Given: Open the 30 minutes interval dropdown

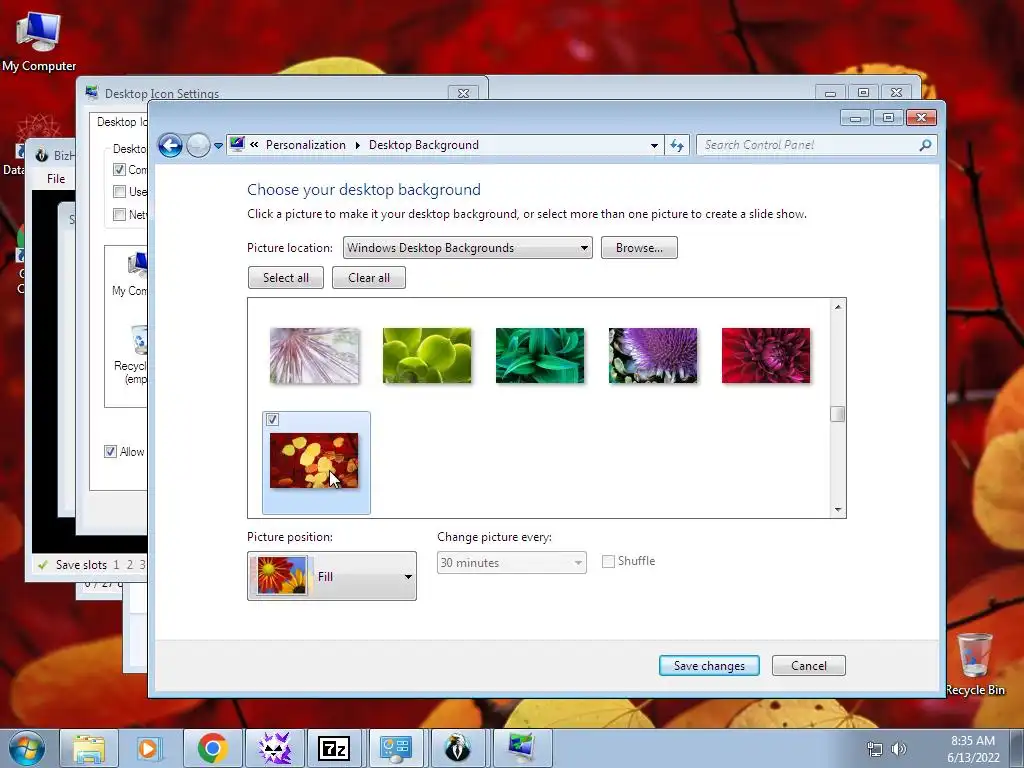Looking at the screenshot, I should click(511, 562).
